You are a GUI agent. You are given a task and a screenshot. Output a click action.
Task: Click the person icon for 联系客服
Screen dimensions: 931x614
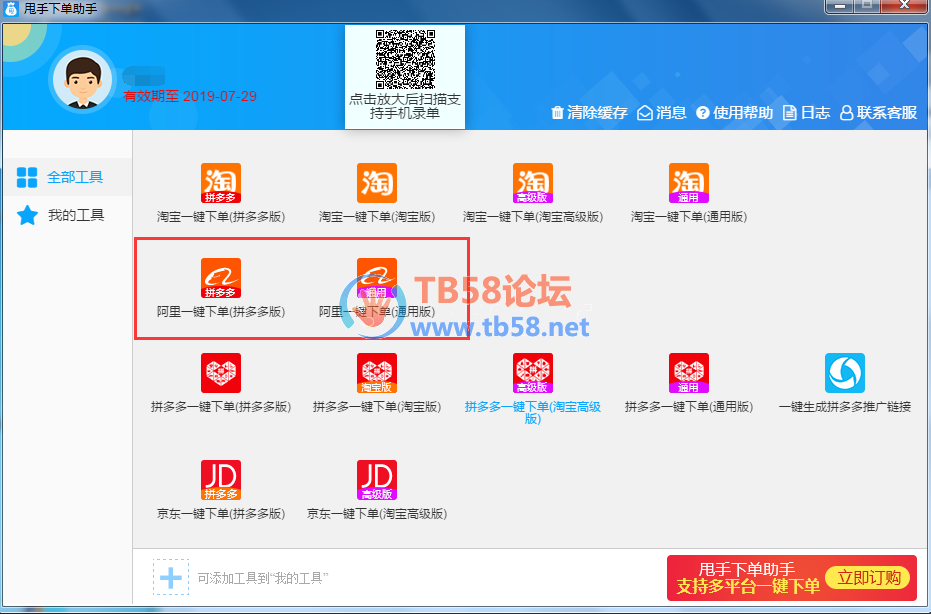click(847, 112)
